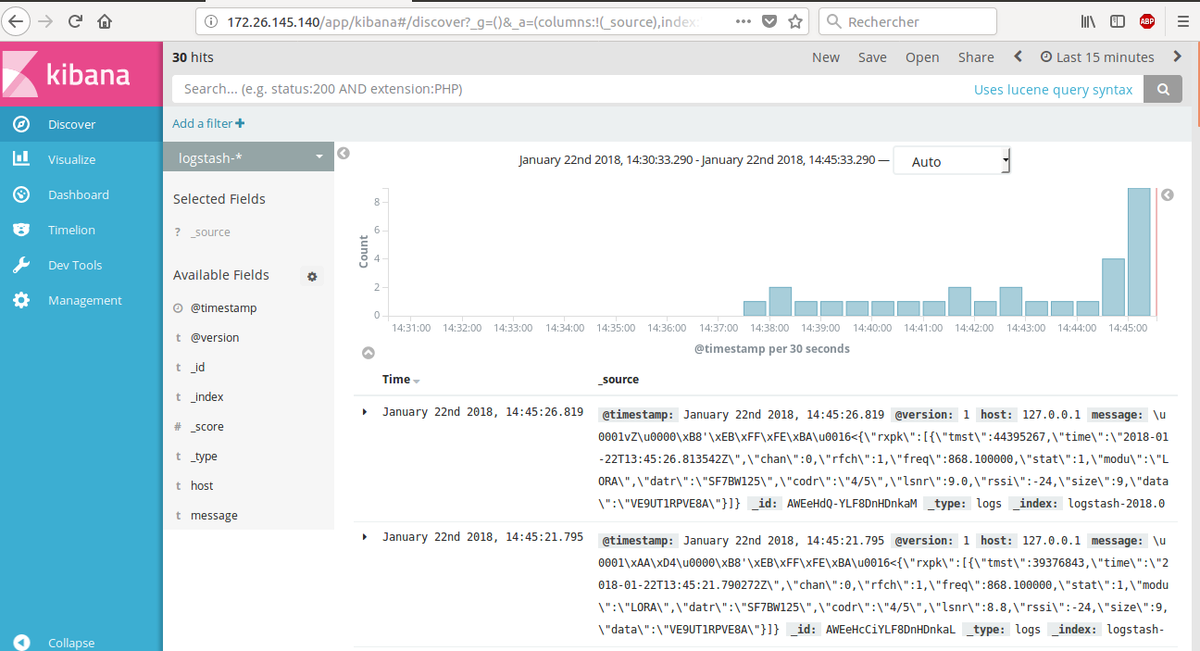Screen dimensions: 1200x651
Task: Click the Add a filter link
Action: pyautogui.click(x=208, y=123)
